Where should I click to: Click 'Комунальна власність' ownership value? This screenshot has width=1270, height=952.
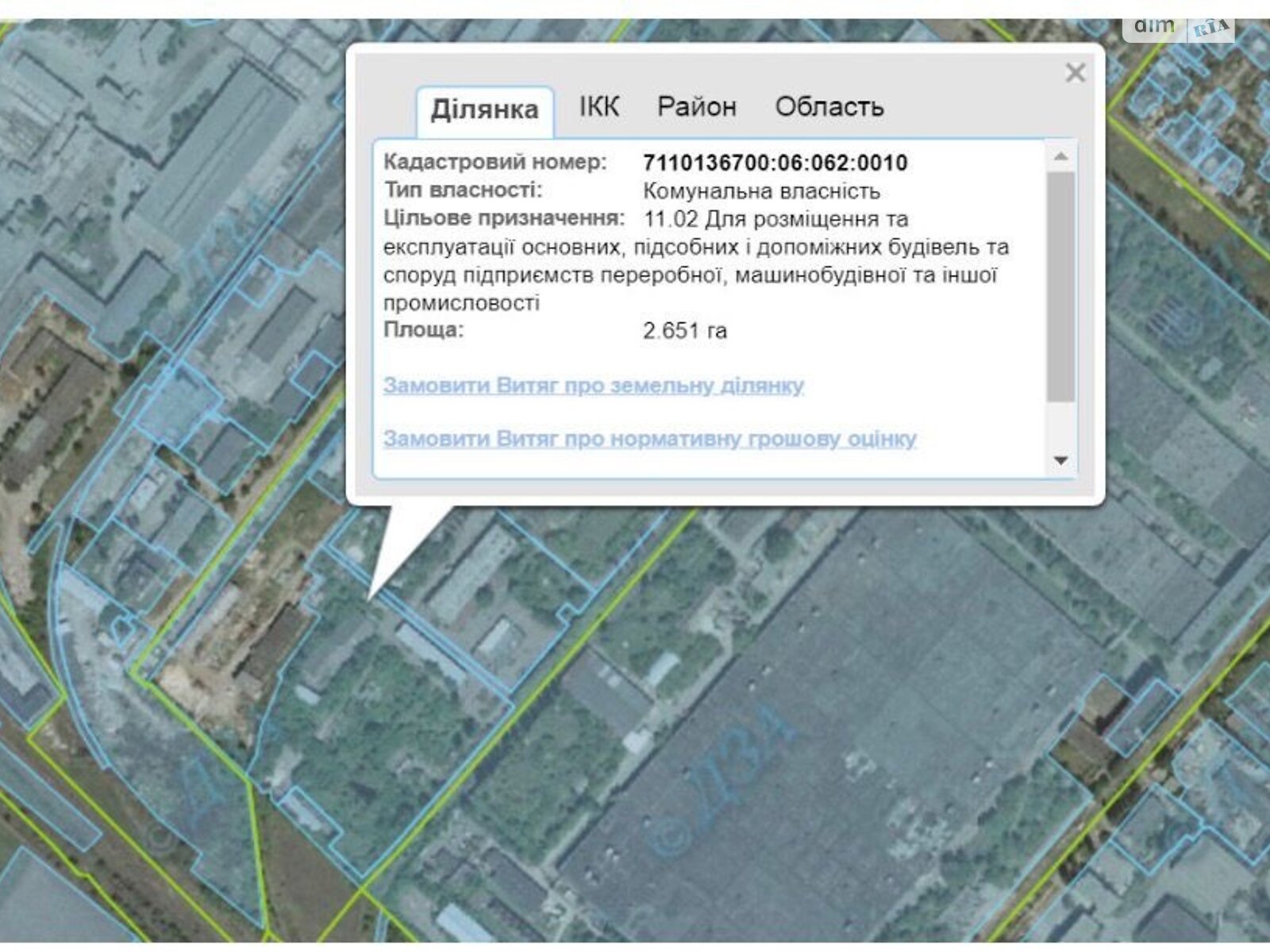[760, 191]
